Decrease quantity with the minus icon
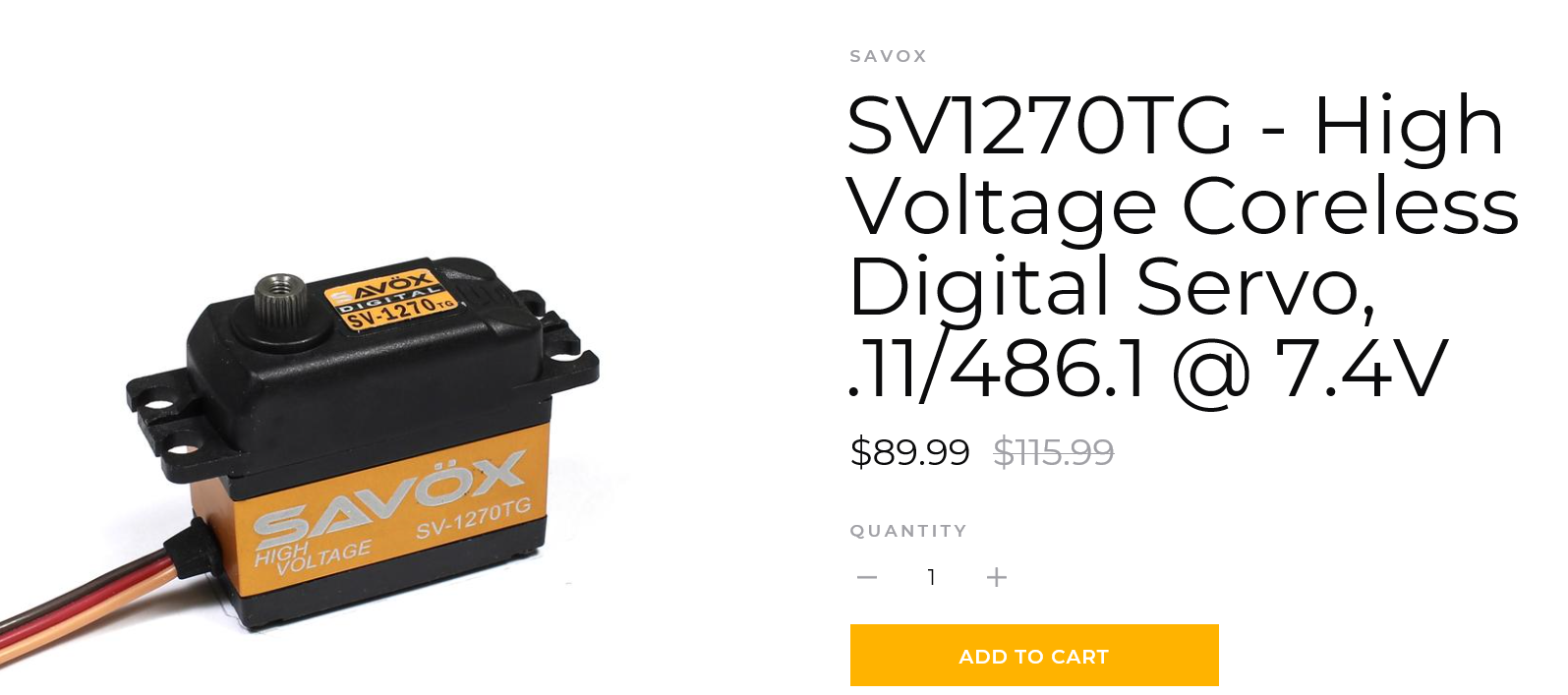Screen dimensions: 1568x695 click(x=866, y=577)
